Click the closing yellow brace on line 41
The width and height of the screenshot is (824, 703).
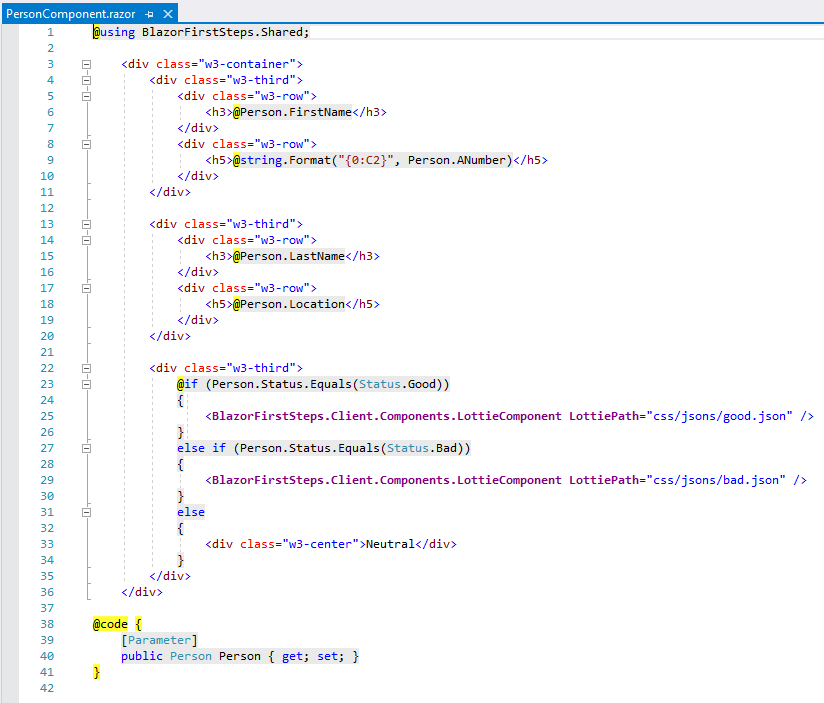click(x=96, y=672)
